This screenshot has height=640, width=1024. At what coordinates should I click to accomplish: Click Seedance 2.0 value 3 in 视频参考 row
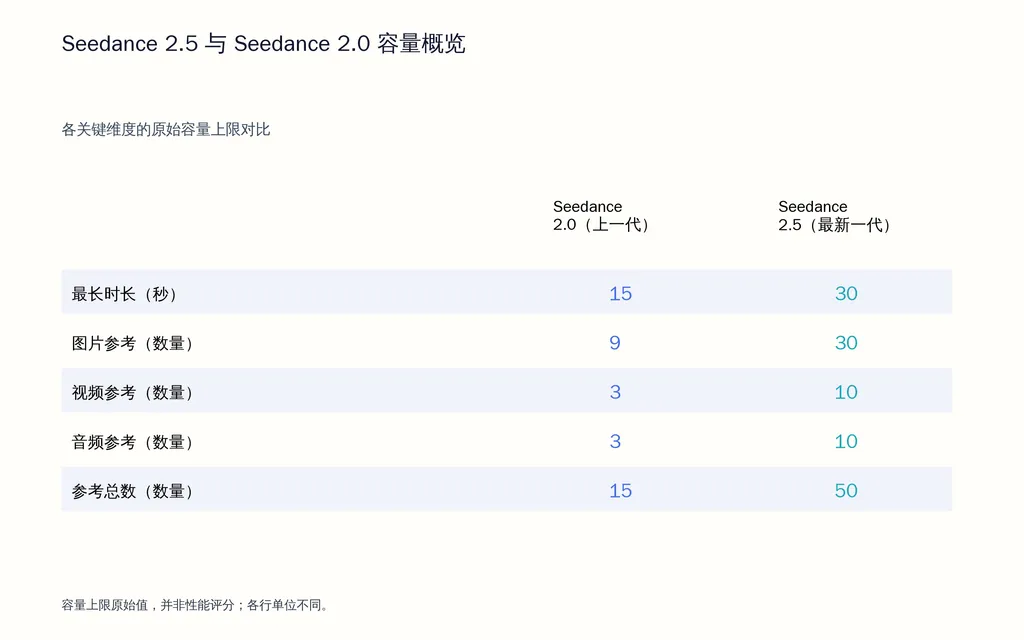[615, 392]
